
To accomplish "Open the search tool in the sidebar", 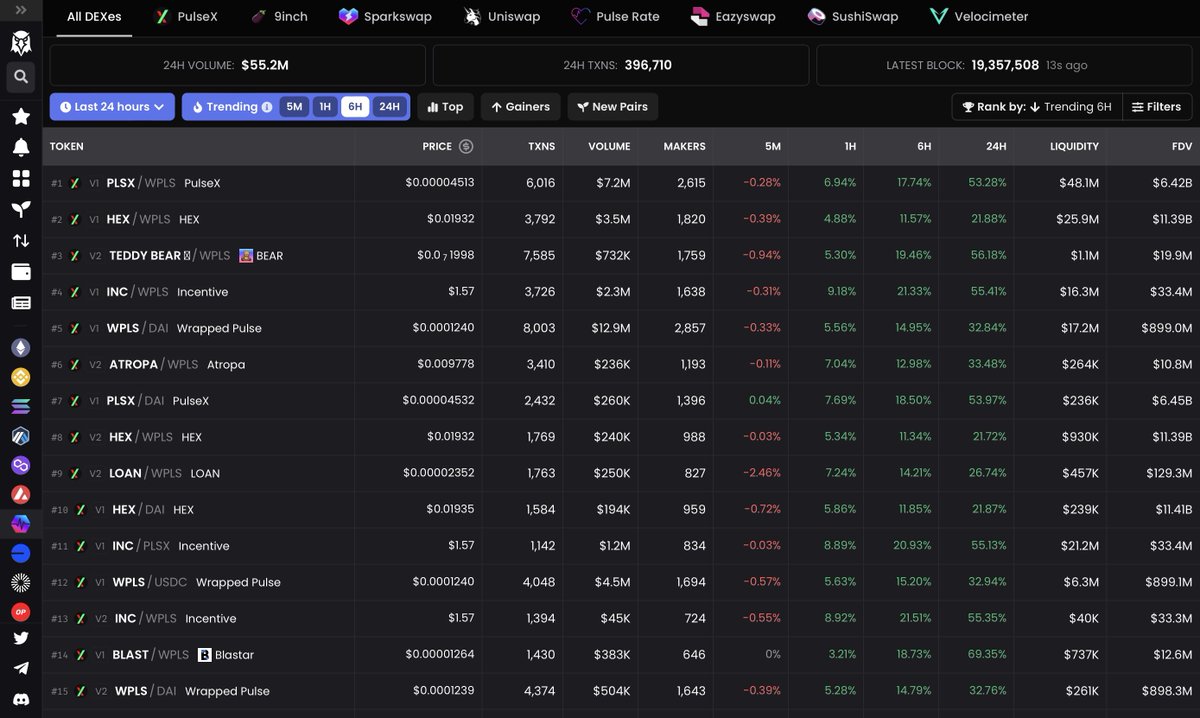I will coord(20,77).
